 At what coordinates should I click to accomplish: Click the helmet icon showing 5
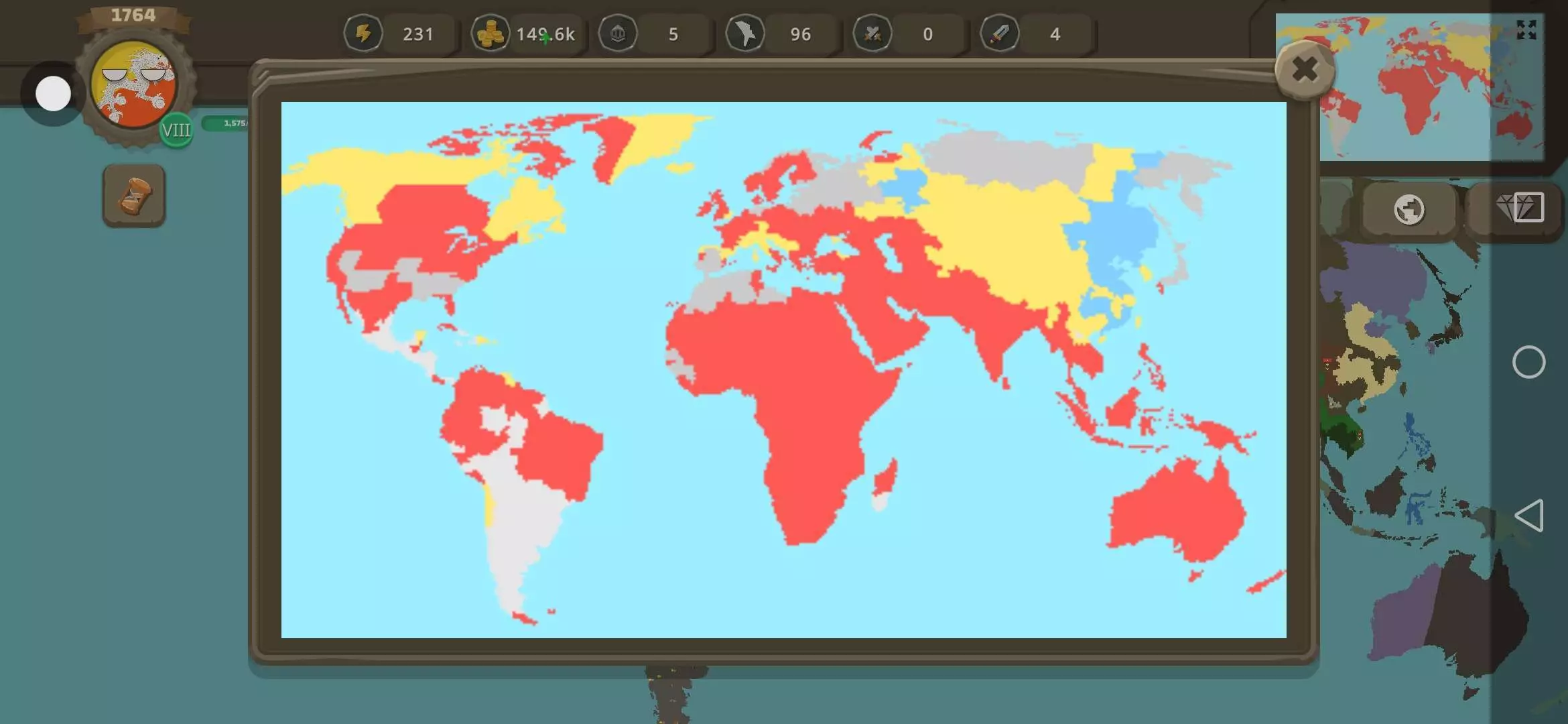(x=617, y=34)
